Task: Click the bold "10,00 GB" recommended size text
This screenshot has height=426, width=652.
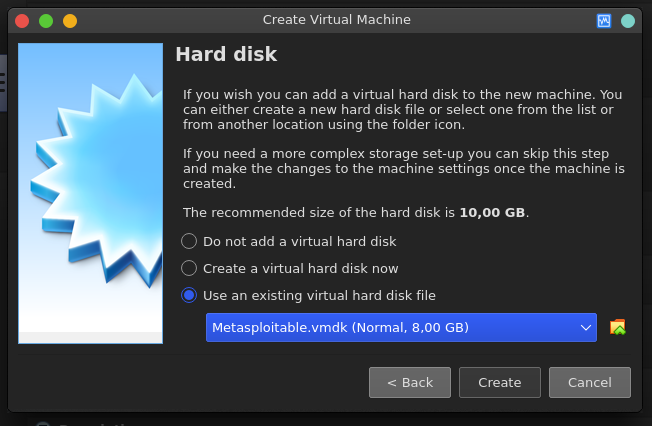Action: tap(492, 213)
